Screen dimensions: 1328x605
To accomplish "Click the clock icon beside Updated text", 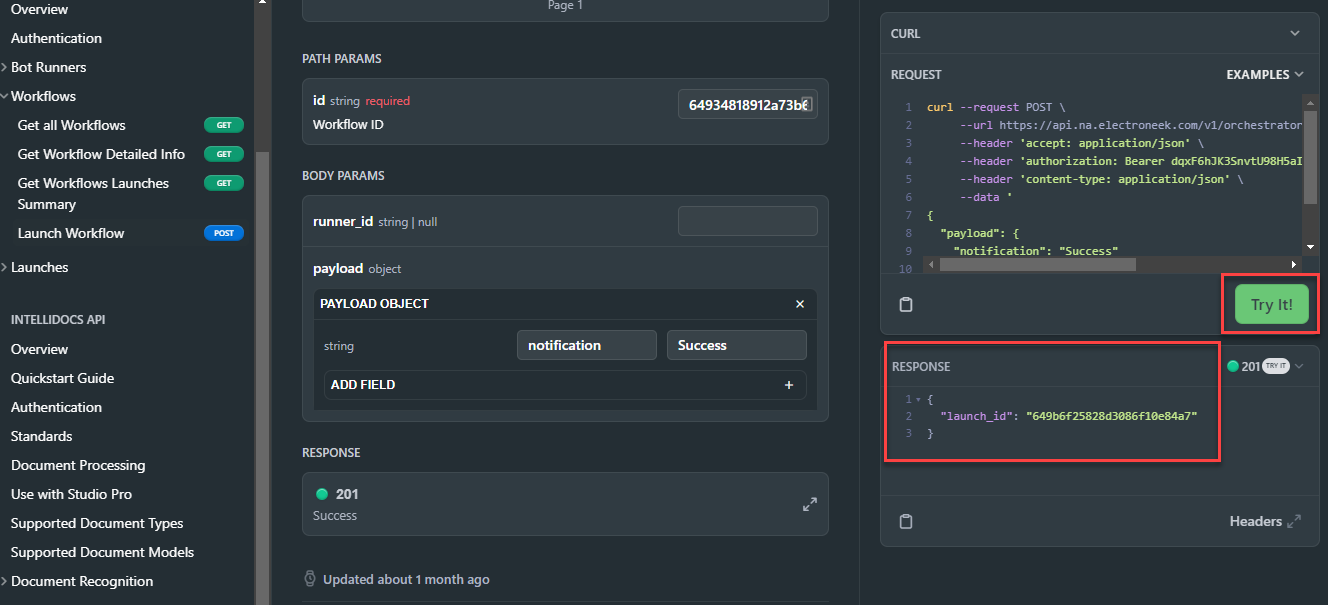I will point(310,579).
